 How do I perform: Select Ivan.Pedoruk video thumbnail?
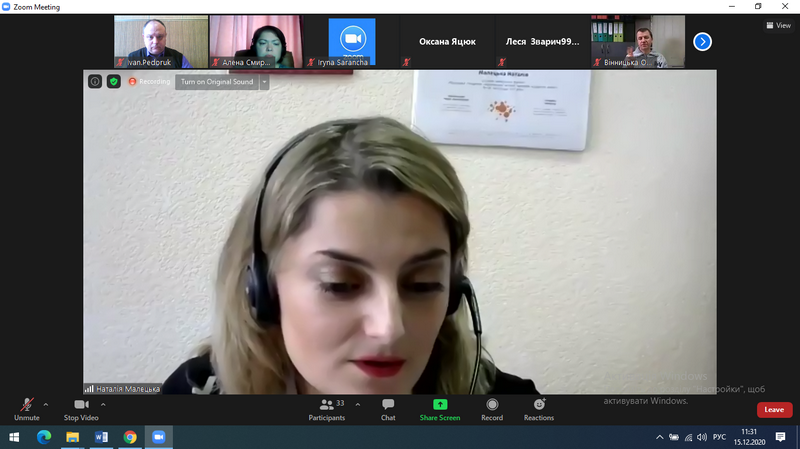tap(161, 42)
